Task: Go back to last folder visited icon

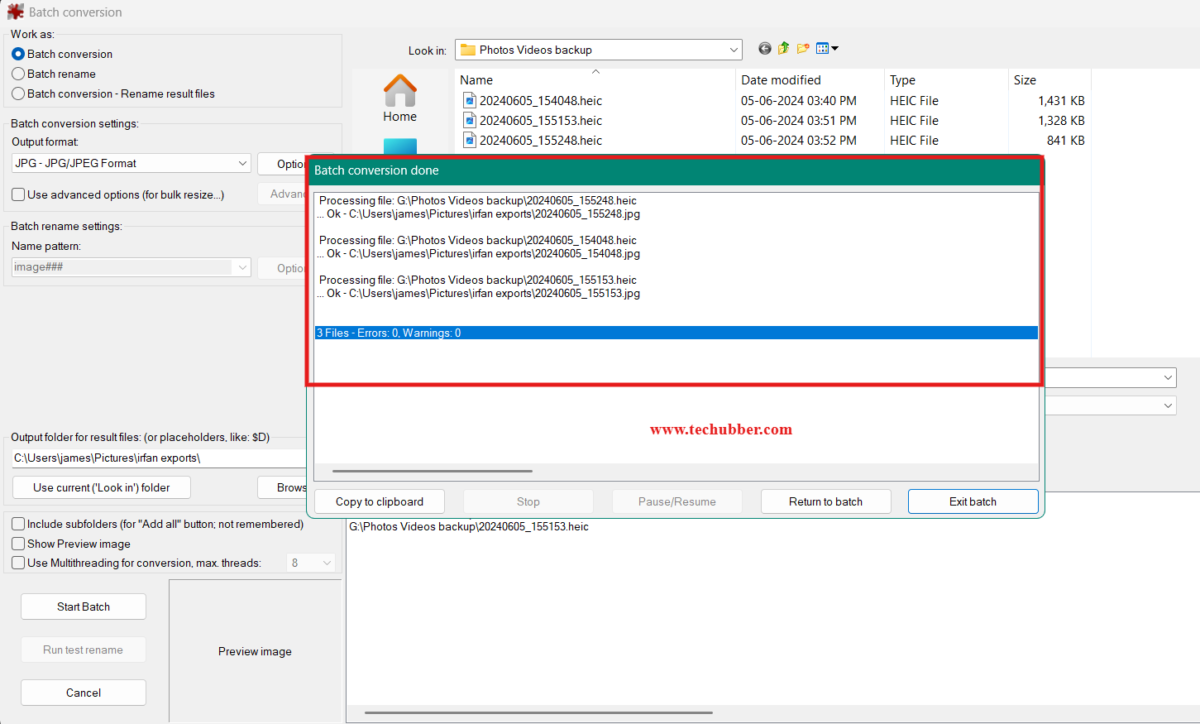Action: click(x=765, y=48)
